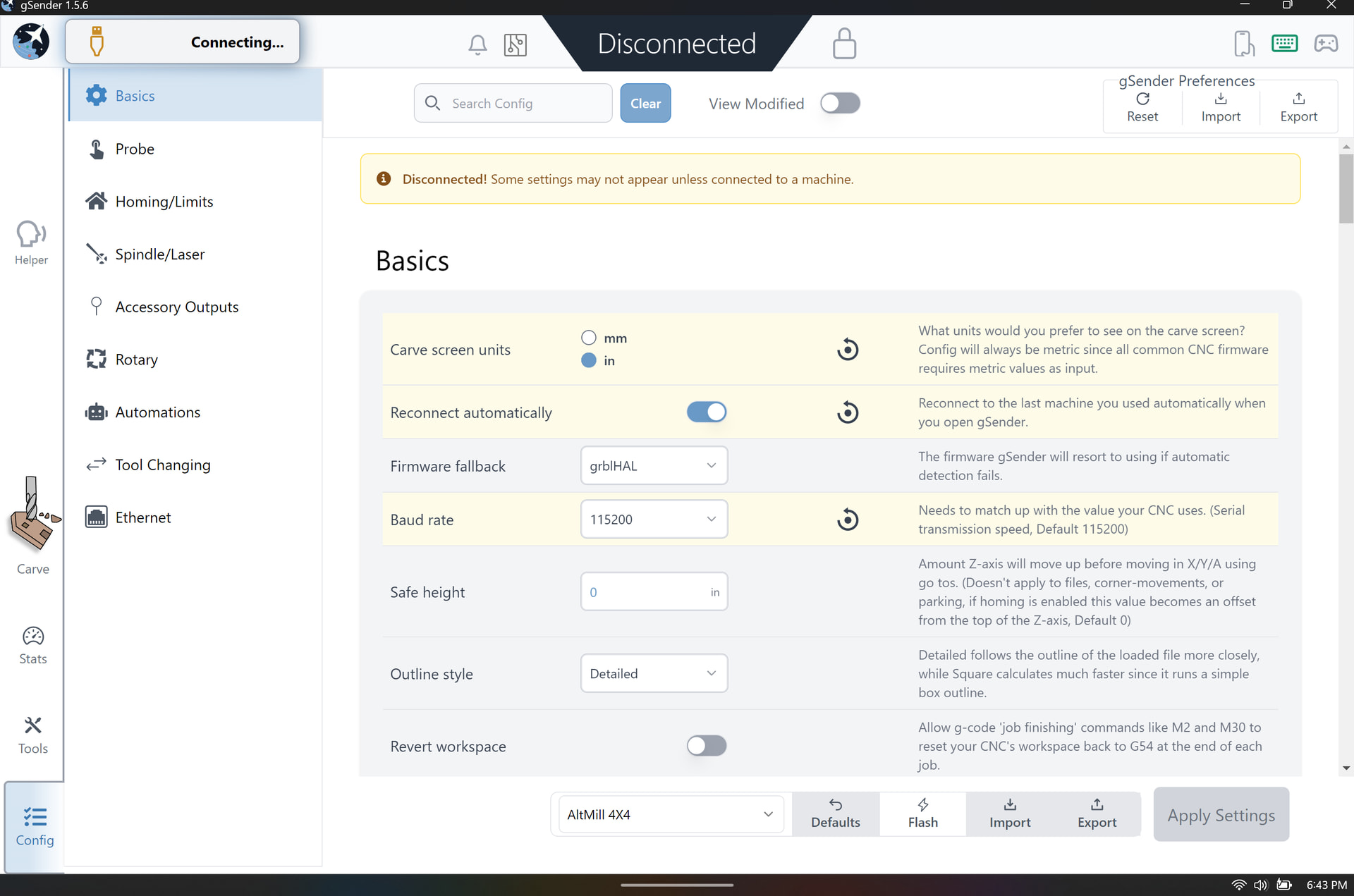Click the remote phone mode icon
1354x896 pixels.
(x=1244, y=44)
